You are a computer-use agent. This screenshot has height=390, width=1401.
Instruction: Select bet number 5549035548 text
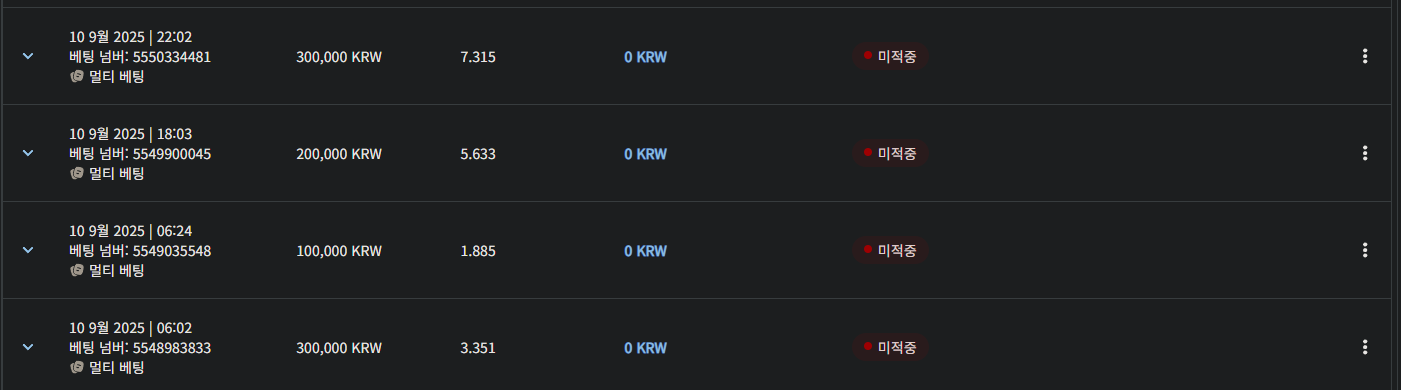(x=171, y=251)
